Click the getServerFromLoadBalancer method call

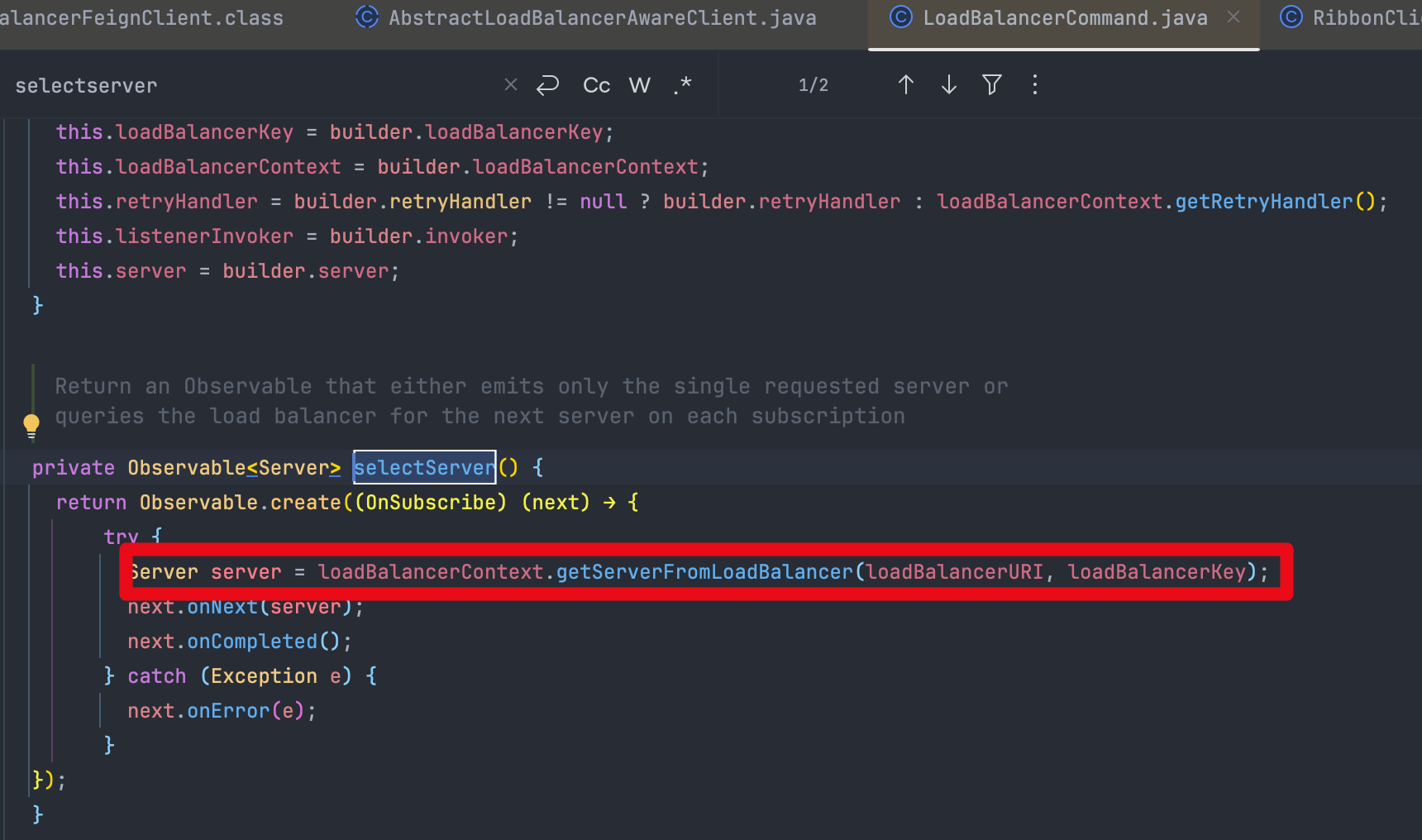tap(704, 571)
